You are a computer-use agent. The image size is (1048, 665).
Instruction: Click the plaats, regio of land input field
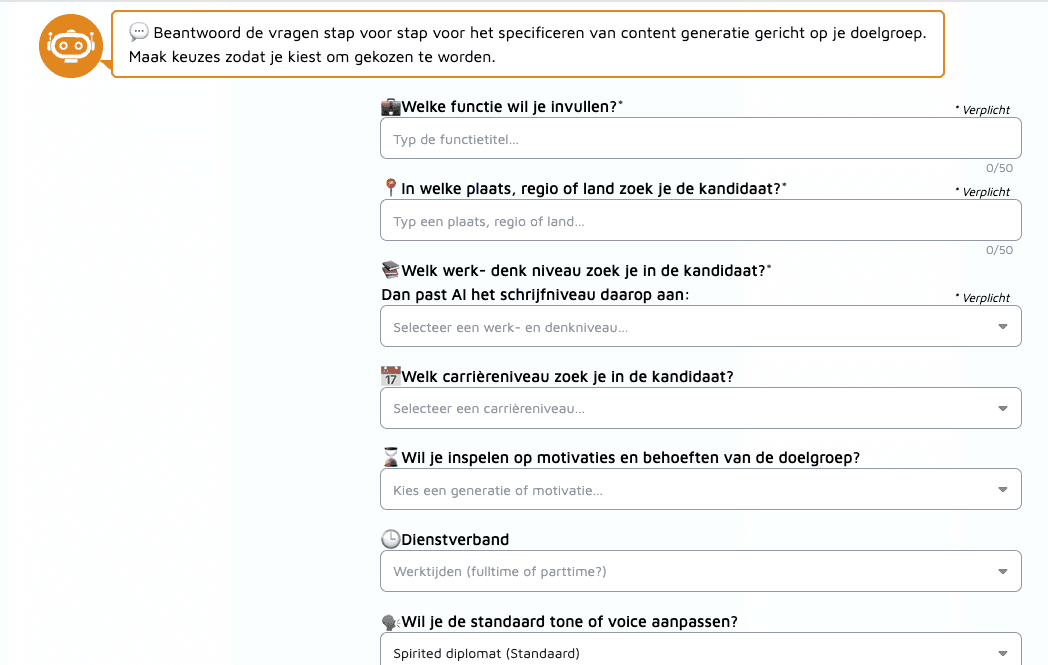[700, 219]
